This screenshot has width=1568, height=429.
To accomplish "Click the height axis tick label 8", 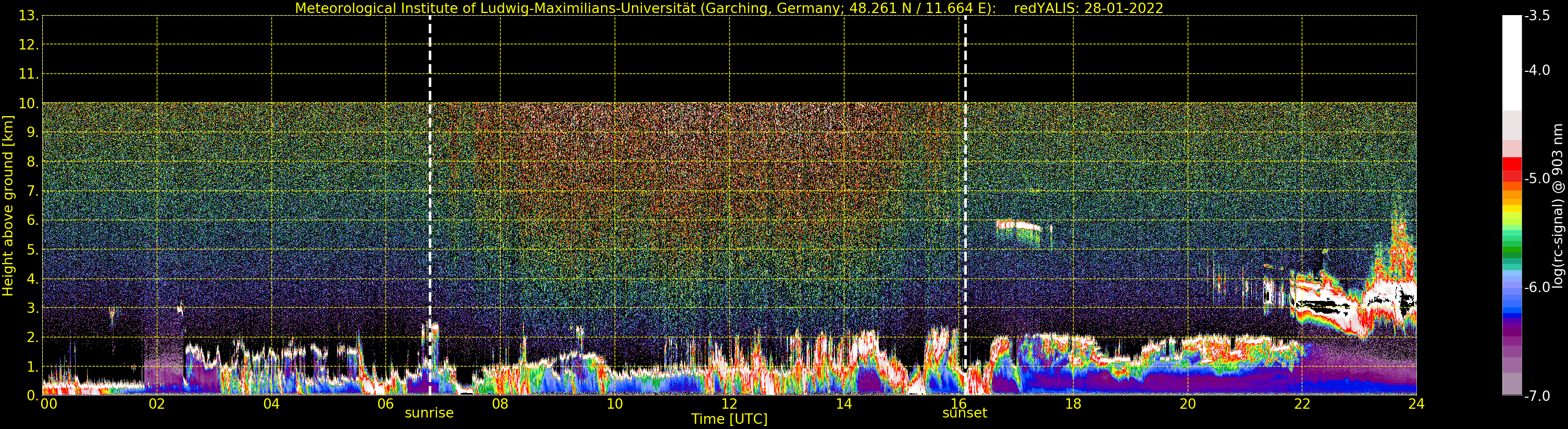I will tap(33, 162).
